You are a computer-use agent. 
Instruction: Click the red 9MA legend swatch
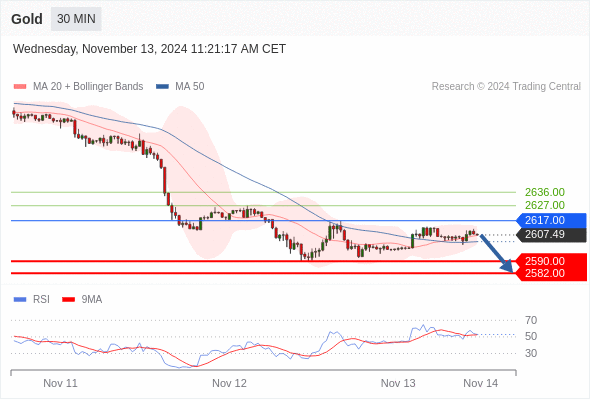tap(68, 300)
